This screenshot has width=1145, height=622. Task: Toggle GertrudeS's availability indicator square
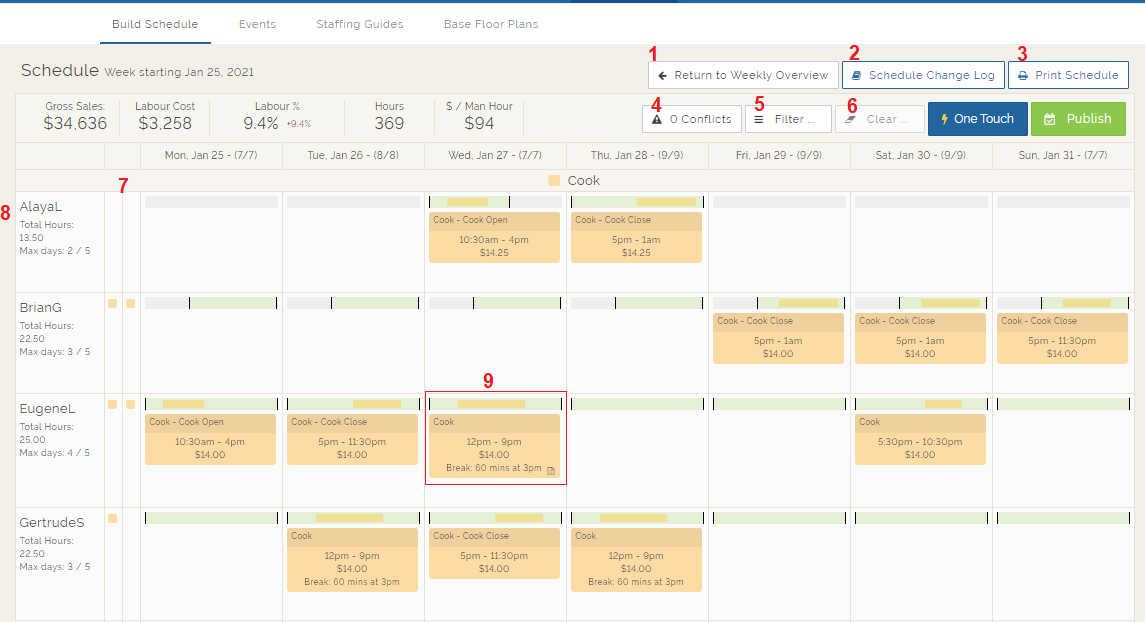[x=112, y=518]
